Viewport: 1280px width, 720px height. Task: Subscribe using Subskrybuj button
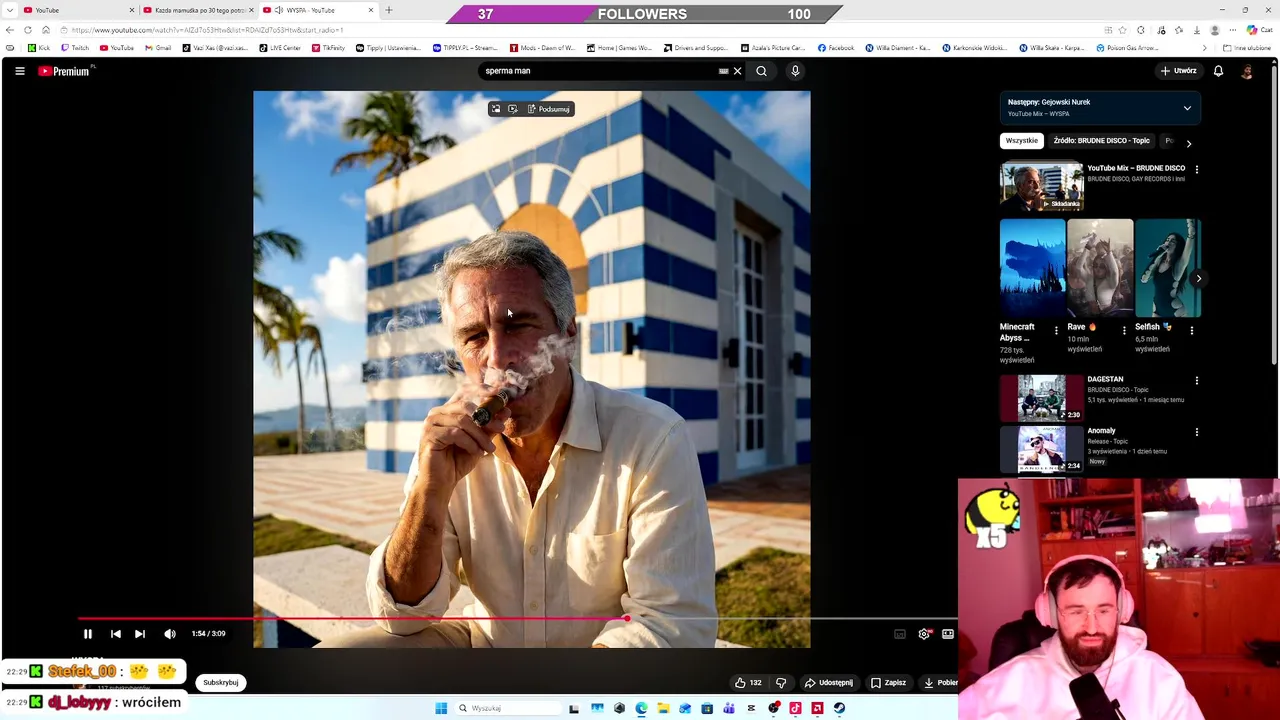[x=221, y=683]
